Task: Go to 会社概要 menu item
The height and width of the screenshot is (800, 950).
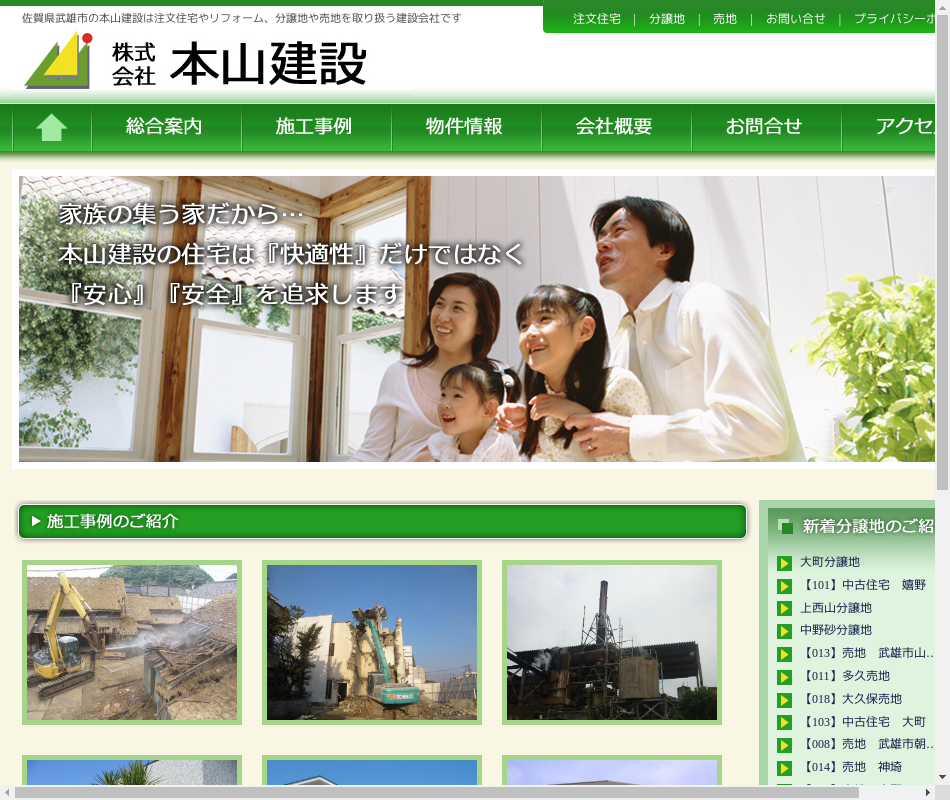Action: (x=614, y=127)
